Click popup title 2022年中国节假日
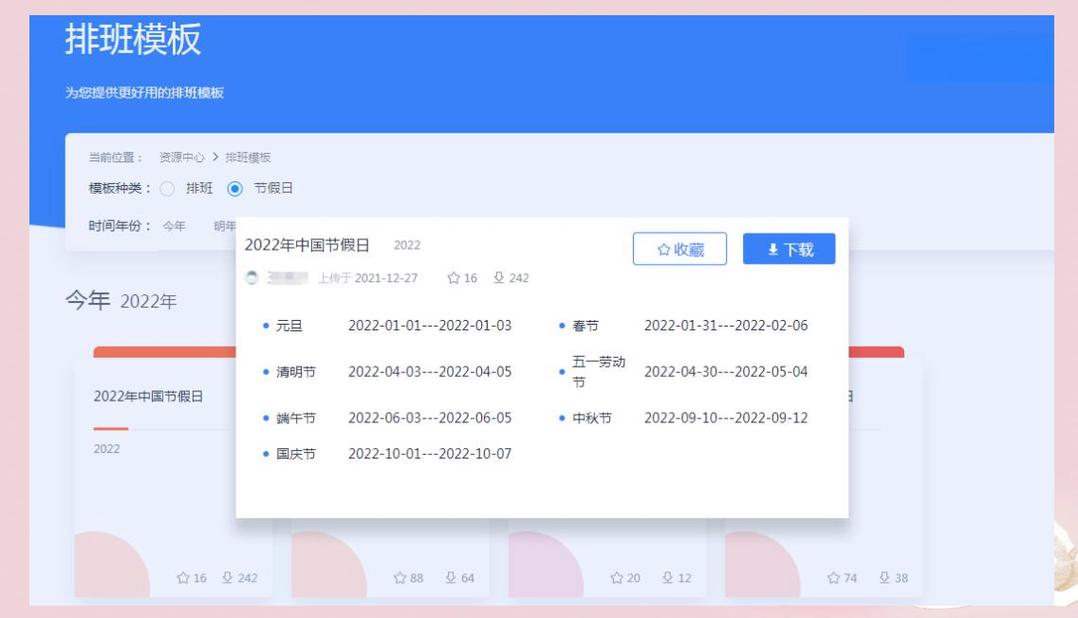The width and height of the screenshot is (1078, 618). coord(307,245)
